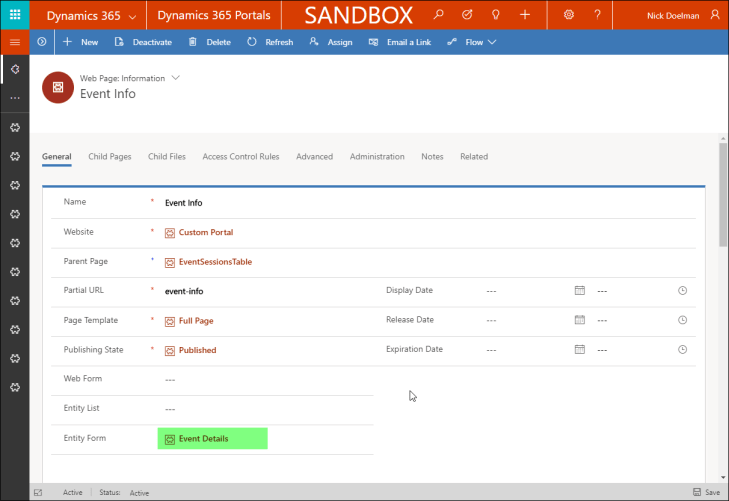
Task: Edit the Name field Event Info
Action: click(x=430, y=203)
